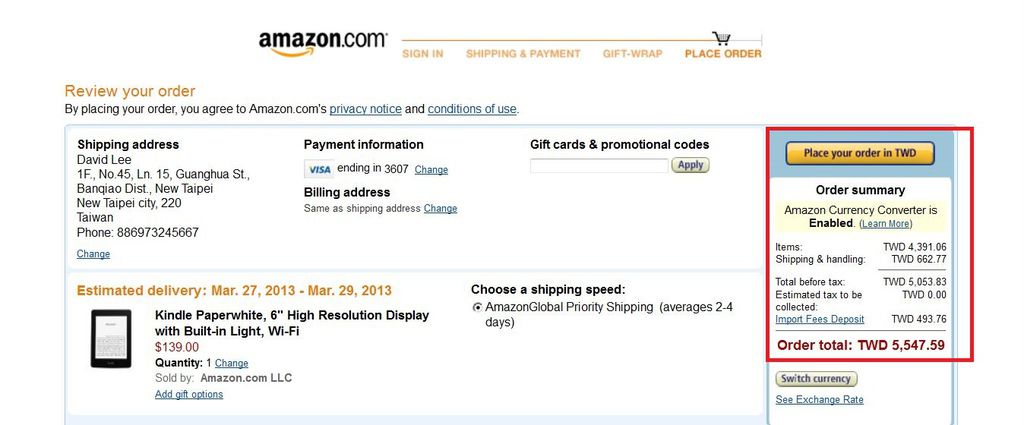Screen dimensions: 1024x425
Task: Select the PLACE ORDER step
Action: 723,54
